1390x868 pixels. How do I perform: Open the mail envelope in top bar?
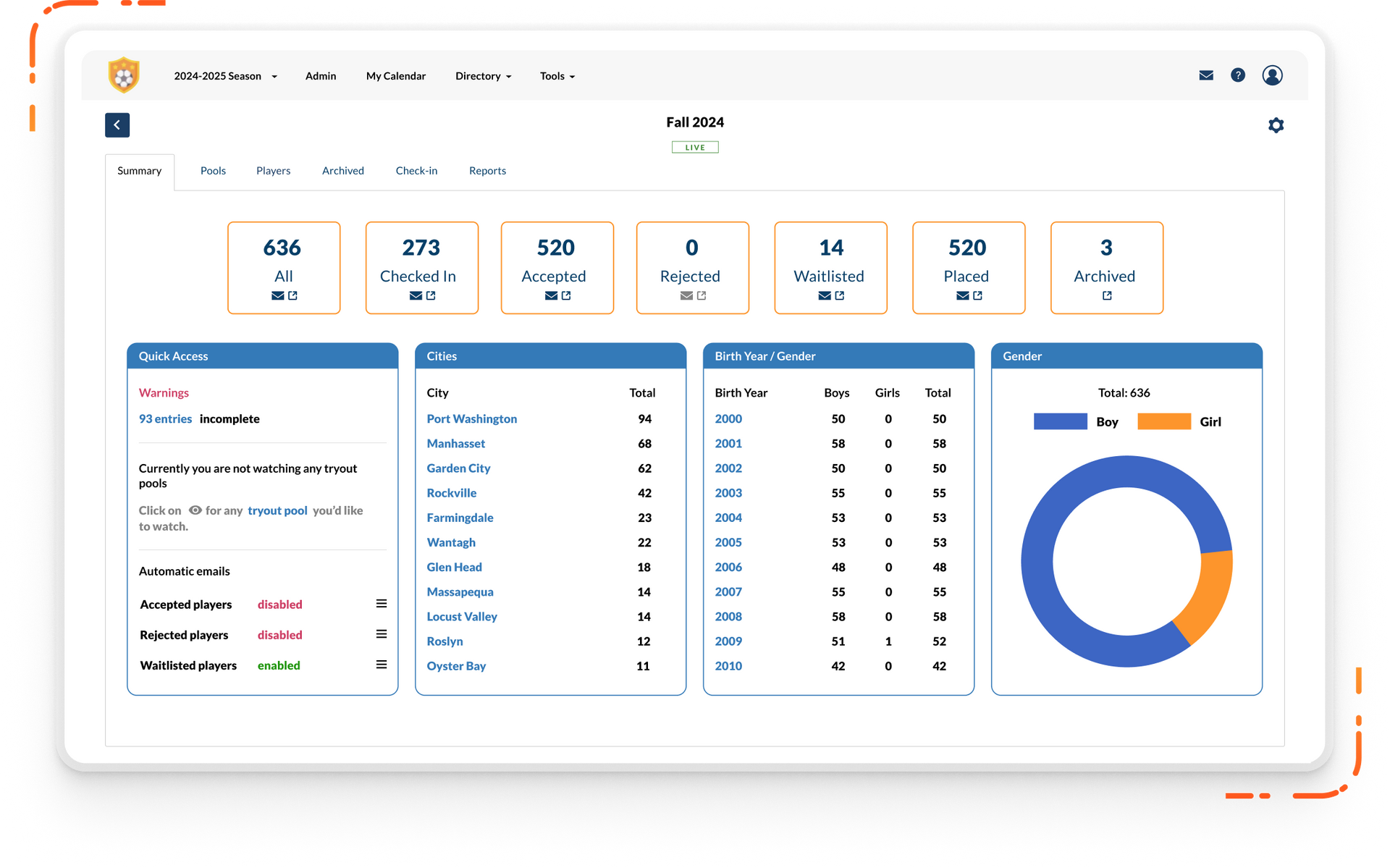(x=1206, y=75)
